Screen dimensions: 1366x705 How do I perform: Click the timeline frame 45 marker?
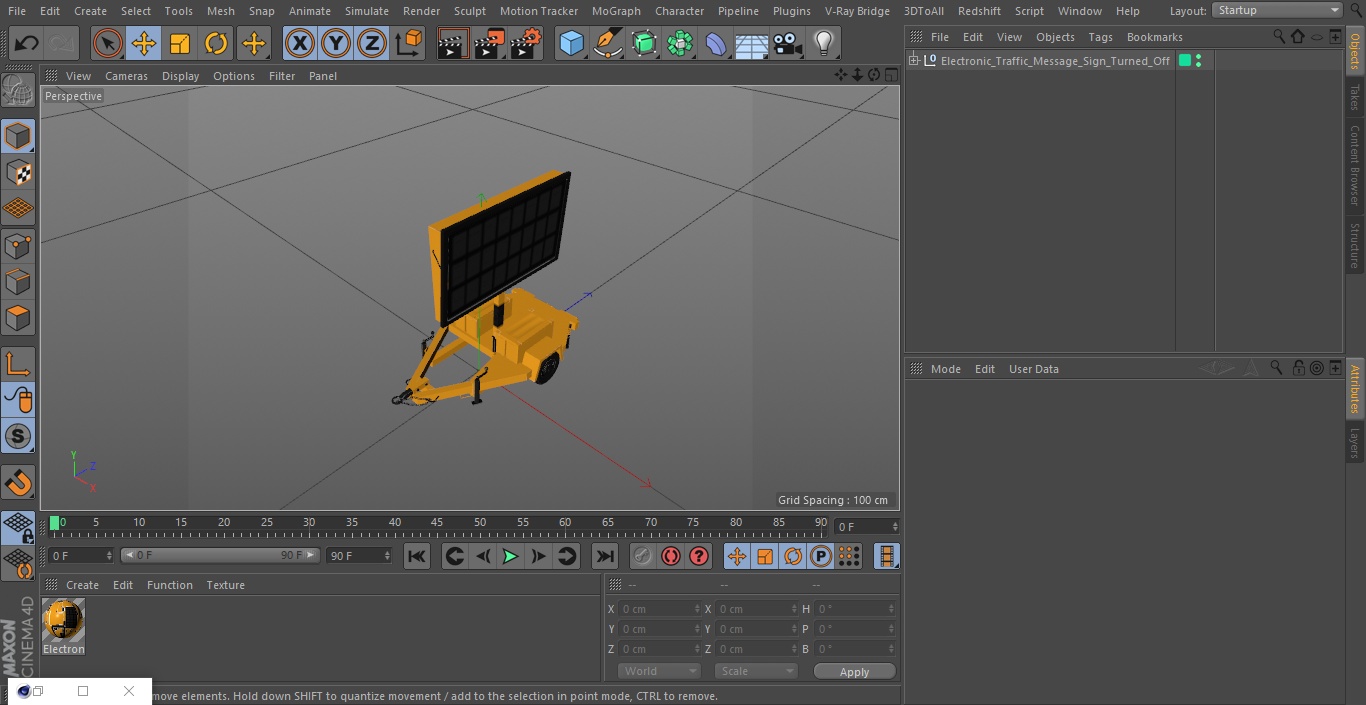click(437, 523)
